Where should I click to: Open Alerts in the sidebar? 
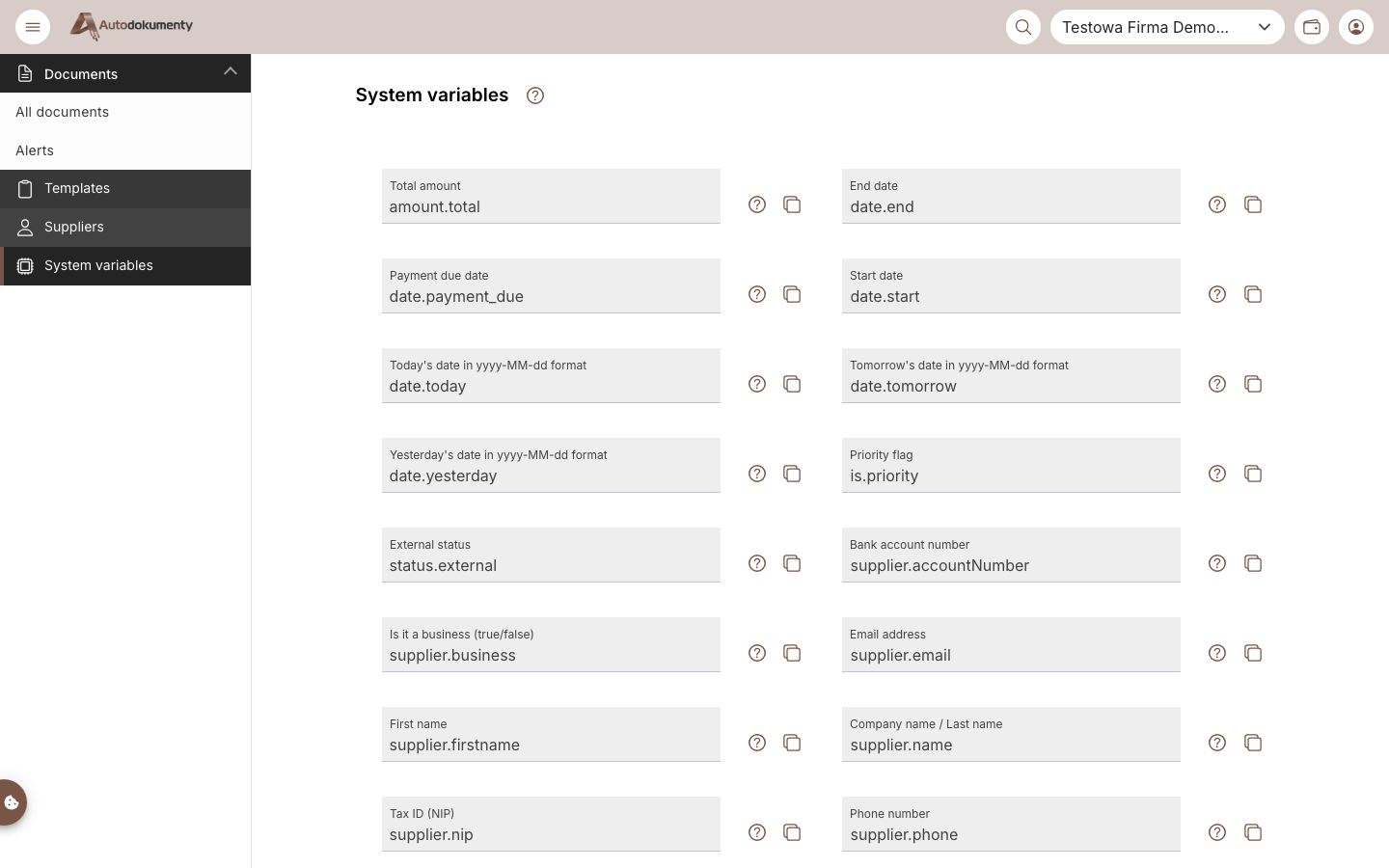click(125, 150)
